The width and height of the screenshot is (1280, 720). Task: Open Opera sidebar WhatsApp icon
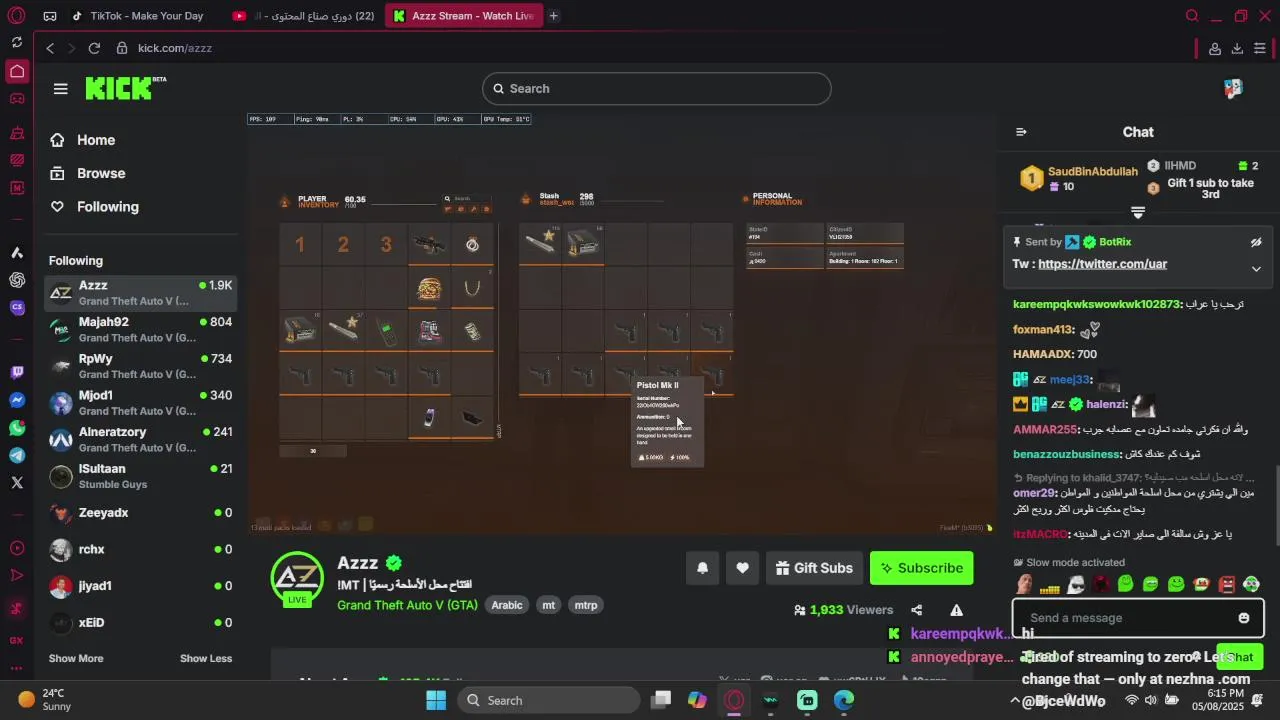click(x=17, y=428)
